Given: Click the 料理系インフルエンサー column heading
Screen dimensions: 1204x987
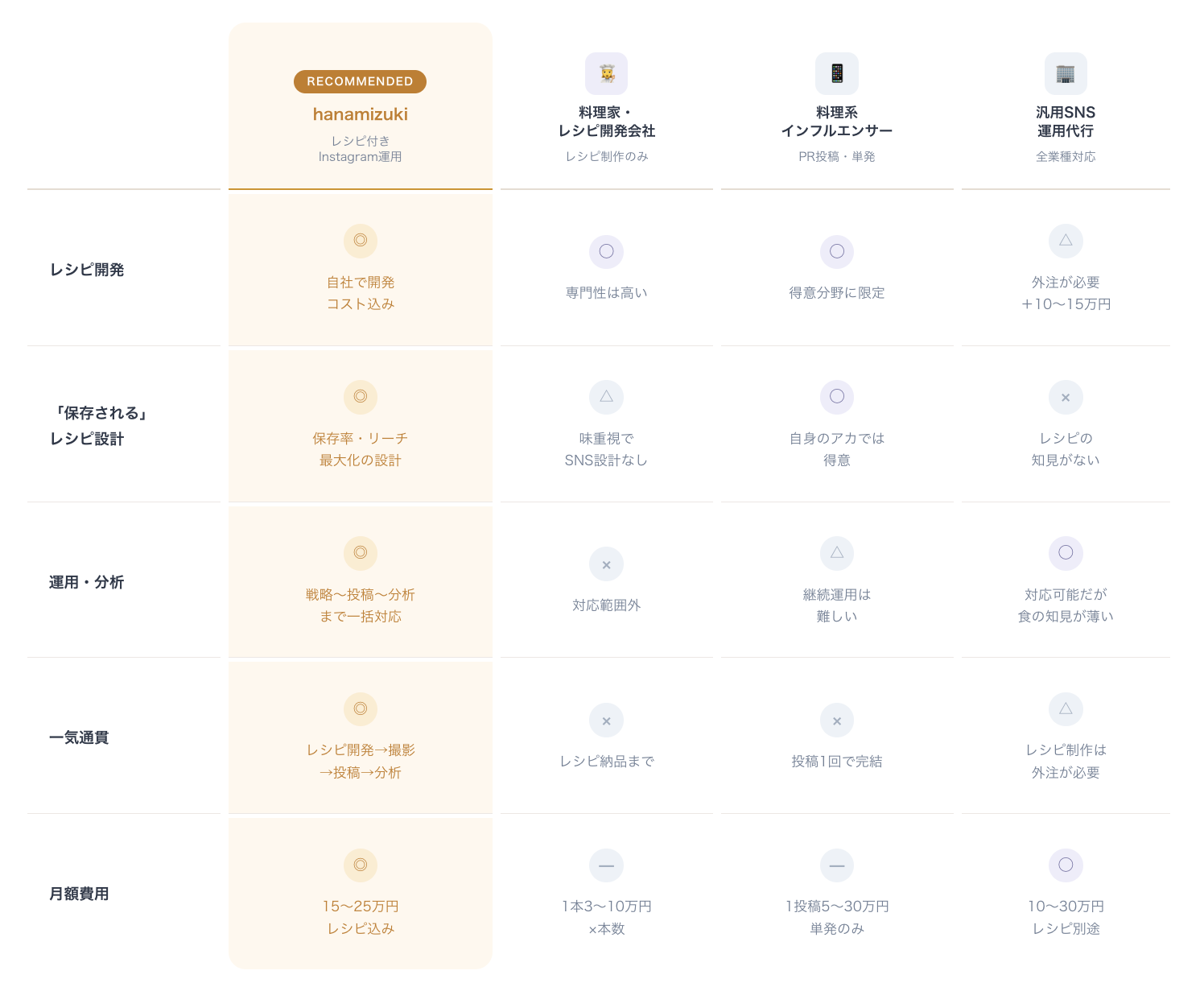Looking at the screenshot, I should 837,122.
